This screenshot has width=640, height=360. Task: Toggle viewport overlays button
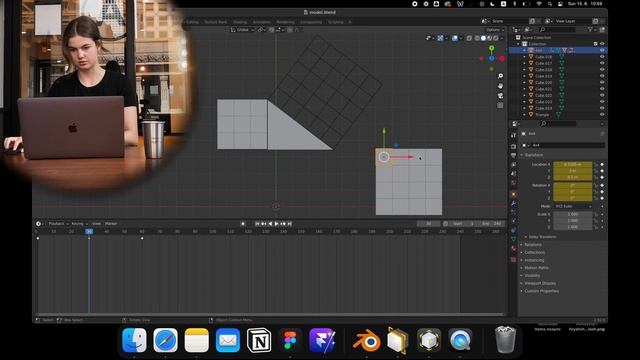(x=455, y=38)
